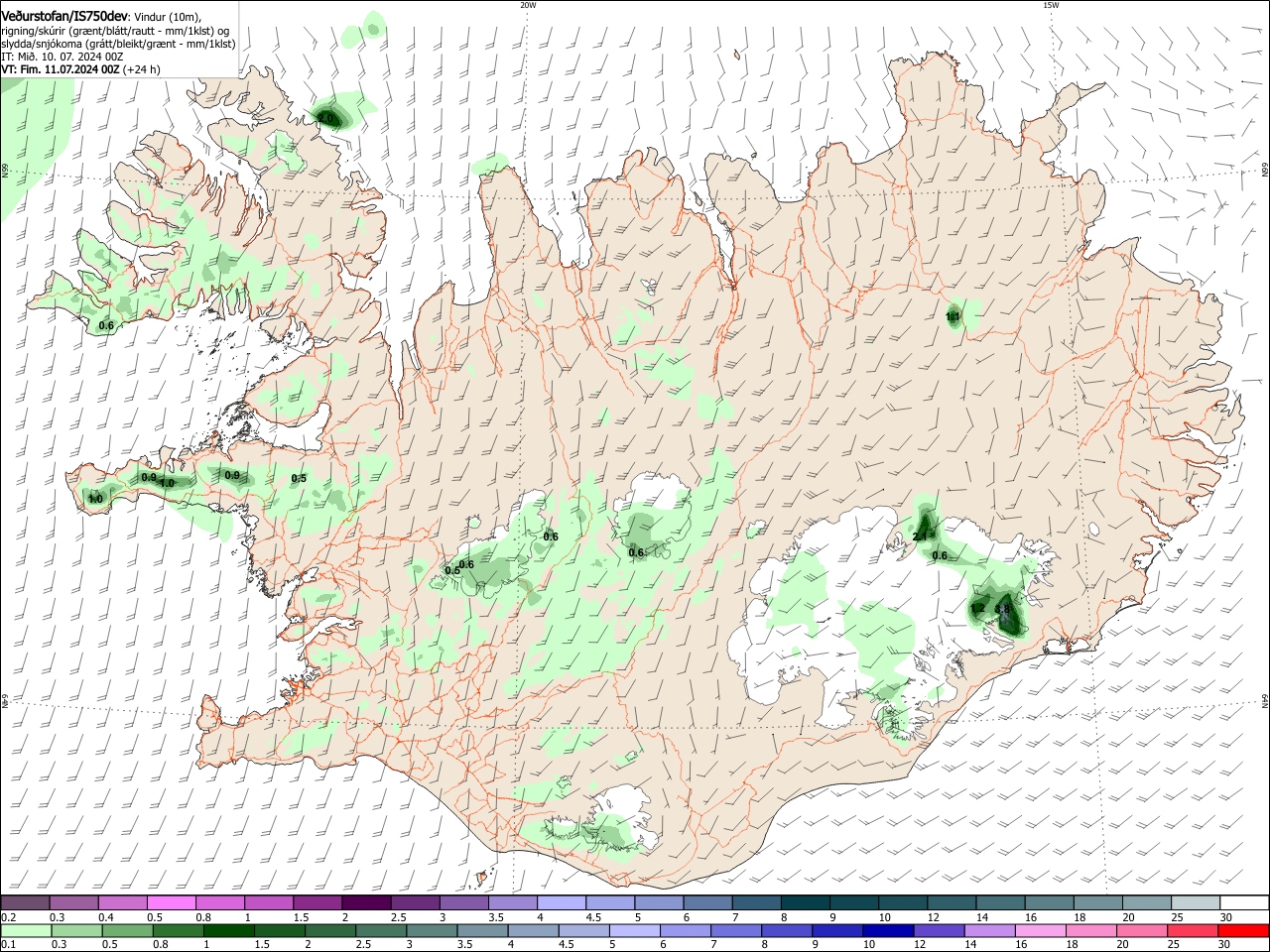Click the bright red 30 swatch in lower legend row

point(1245,931)
